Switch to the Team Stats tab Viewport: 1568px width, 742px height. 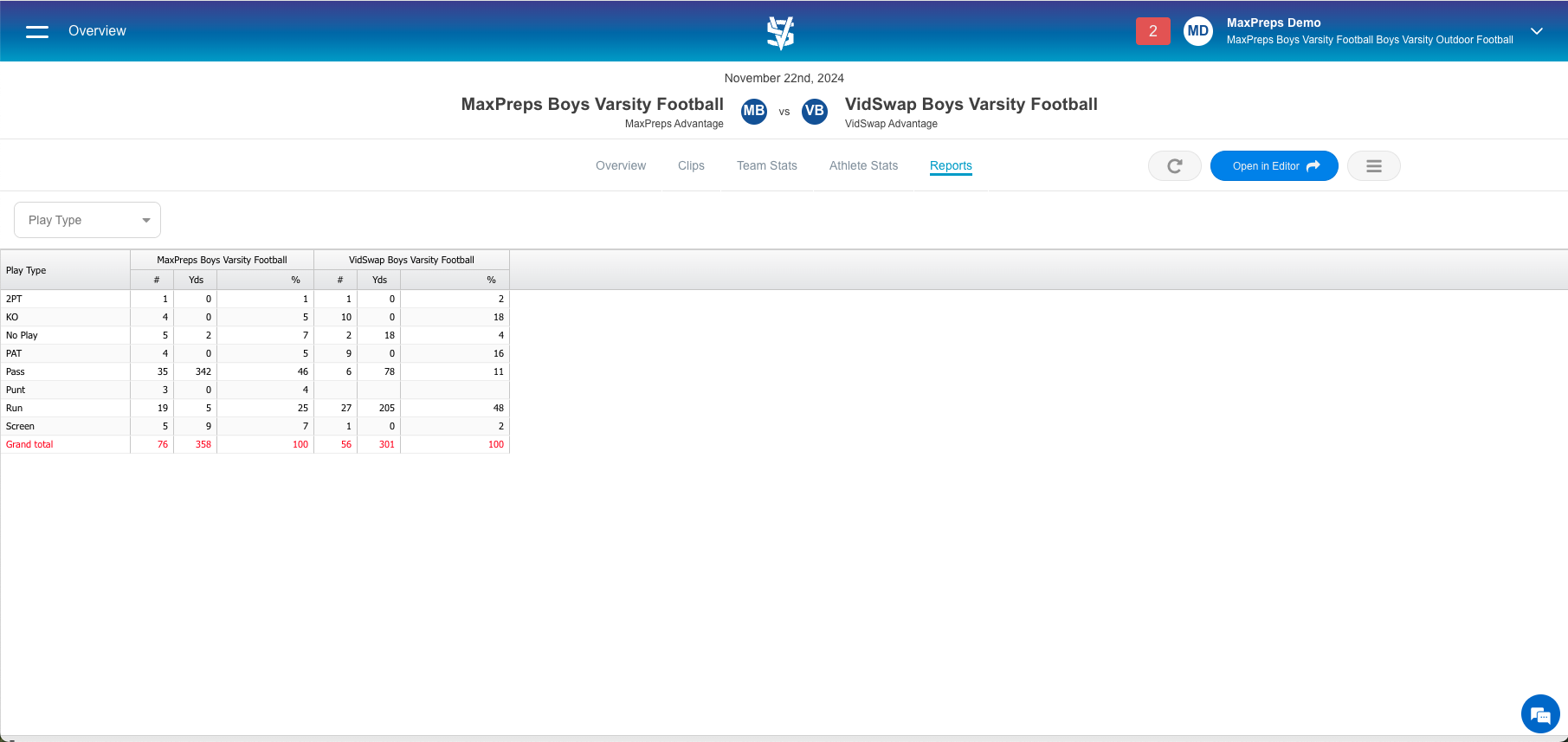tap(767, 165)
